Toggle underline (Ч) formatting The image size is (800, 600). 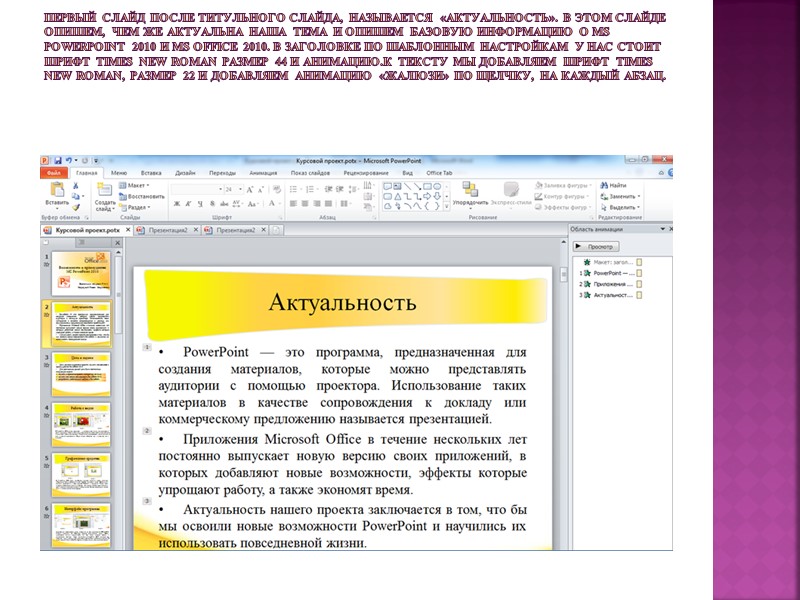(199, 204)
